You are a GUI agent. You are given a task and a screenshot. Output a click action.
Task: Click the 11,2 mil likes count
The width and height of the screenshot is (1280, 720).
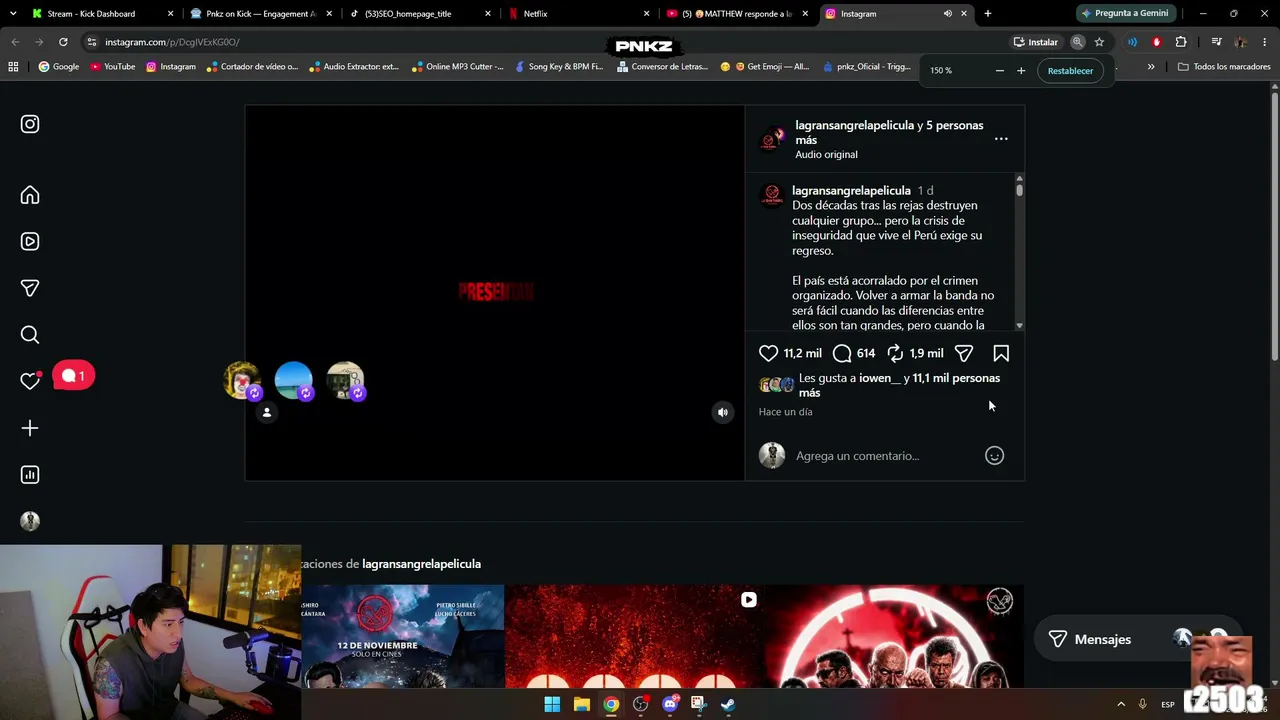(803, 353)
